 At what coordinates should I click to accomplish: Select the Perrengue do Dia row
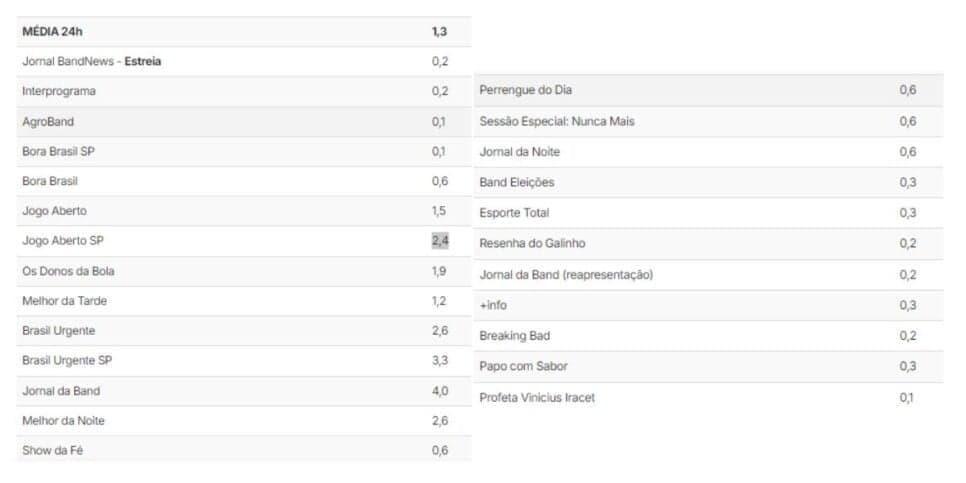708,90
